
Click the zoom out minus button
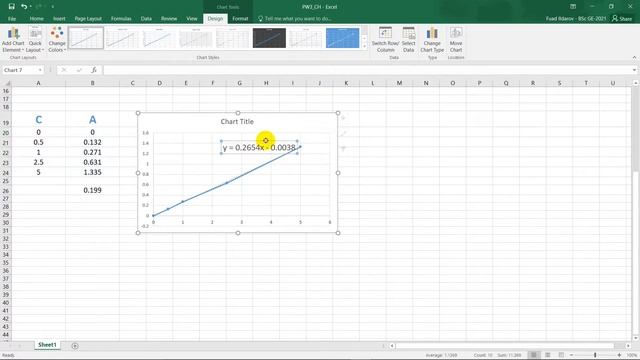(571, 355)
